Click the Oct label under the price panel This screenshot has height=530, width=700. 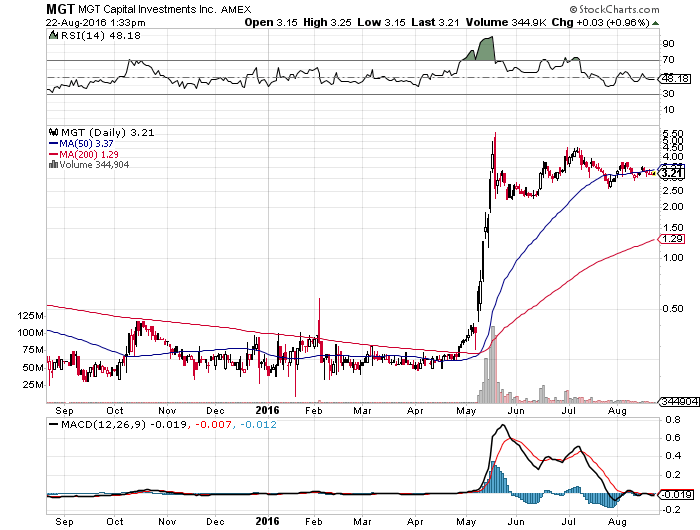(115, 411)
